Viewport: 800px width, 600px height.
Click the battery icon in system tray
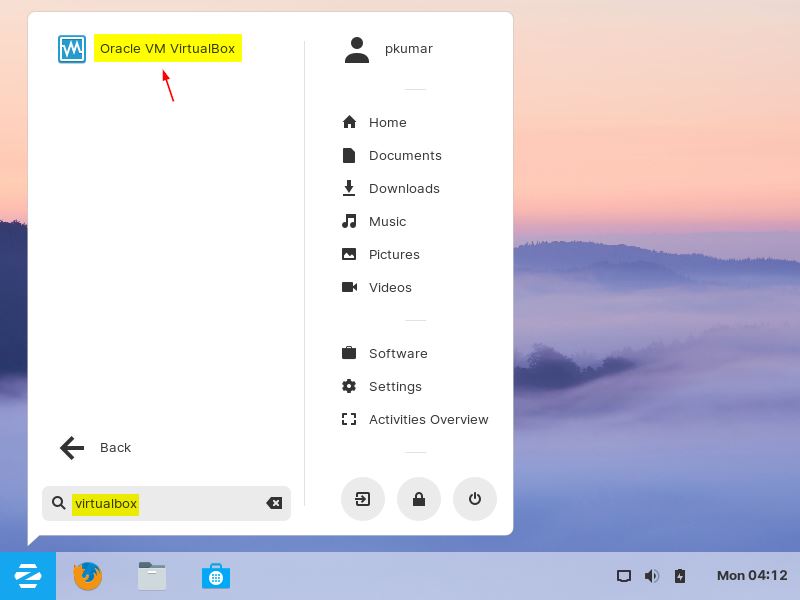[680, 576]
